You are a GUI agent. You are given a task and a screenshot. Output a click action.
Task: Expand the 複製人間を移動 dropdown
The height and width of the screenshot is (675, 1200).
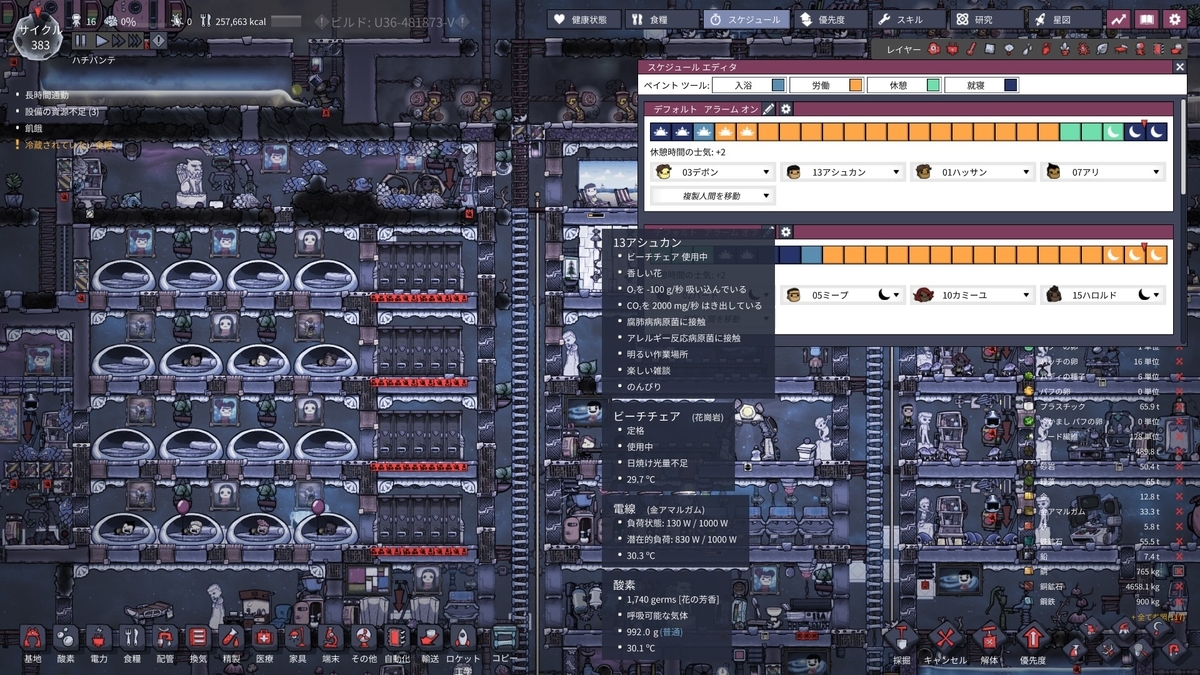click(x=714, y=196)
